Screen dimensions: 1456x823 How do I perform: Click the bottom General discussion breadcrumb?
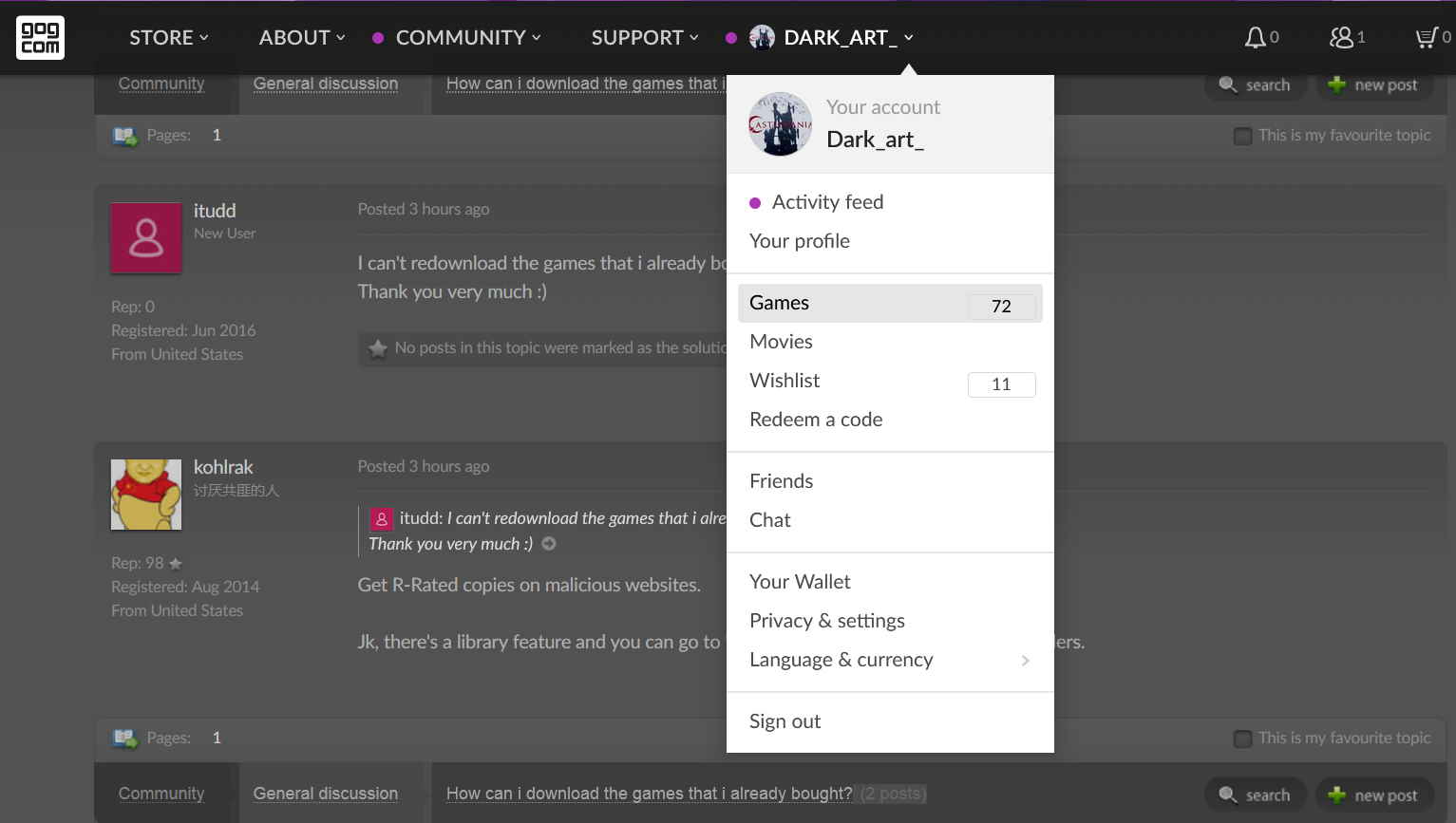(x=326, y=794)
